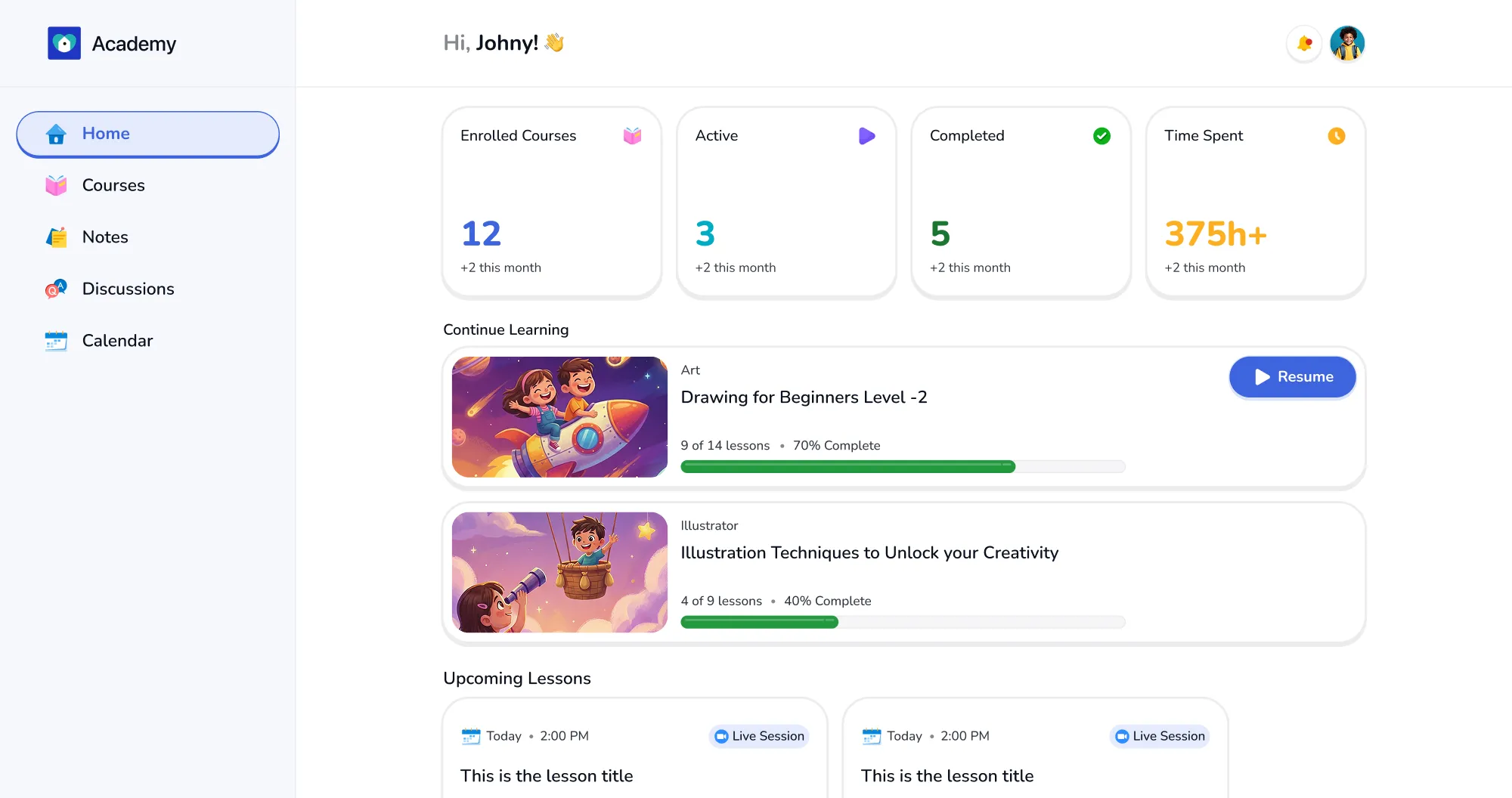Click the 70% Complete progress bar

903,467
